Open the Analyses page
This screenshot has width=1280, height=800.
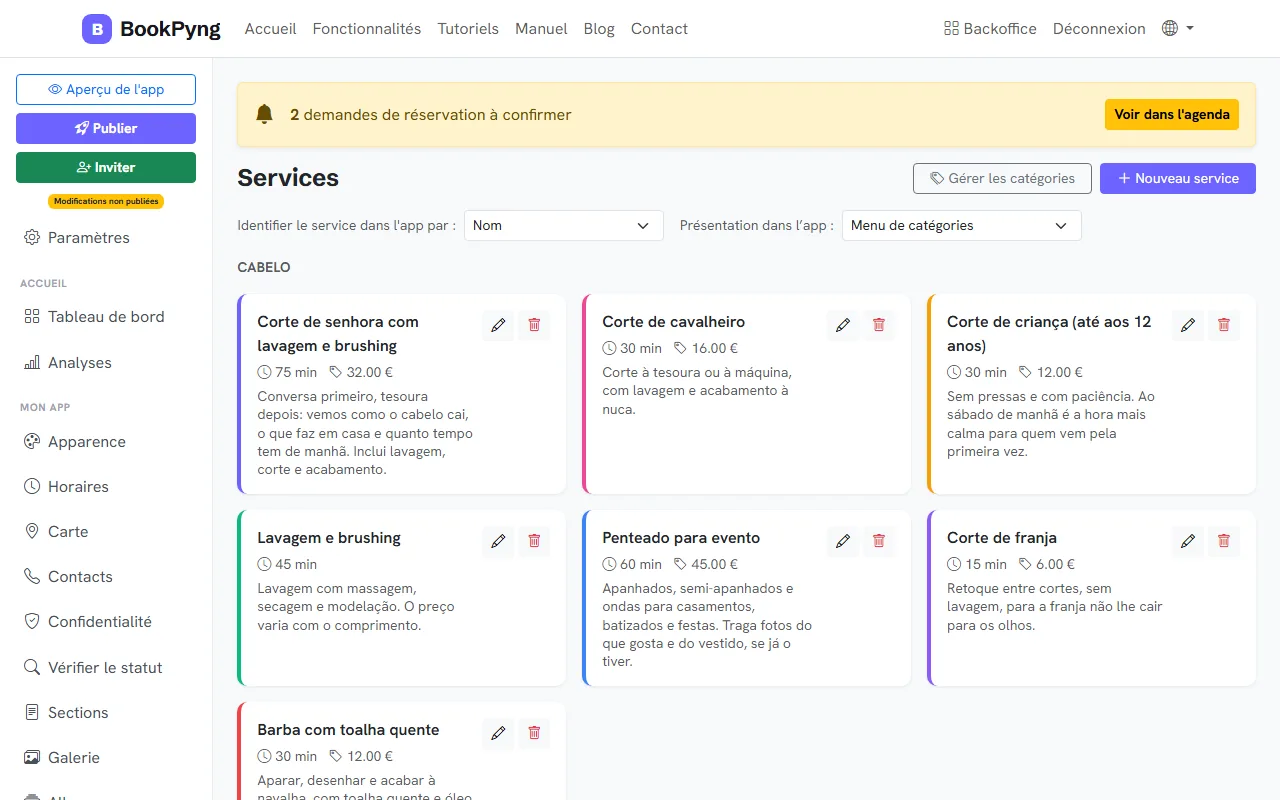(x=106, y=362)
